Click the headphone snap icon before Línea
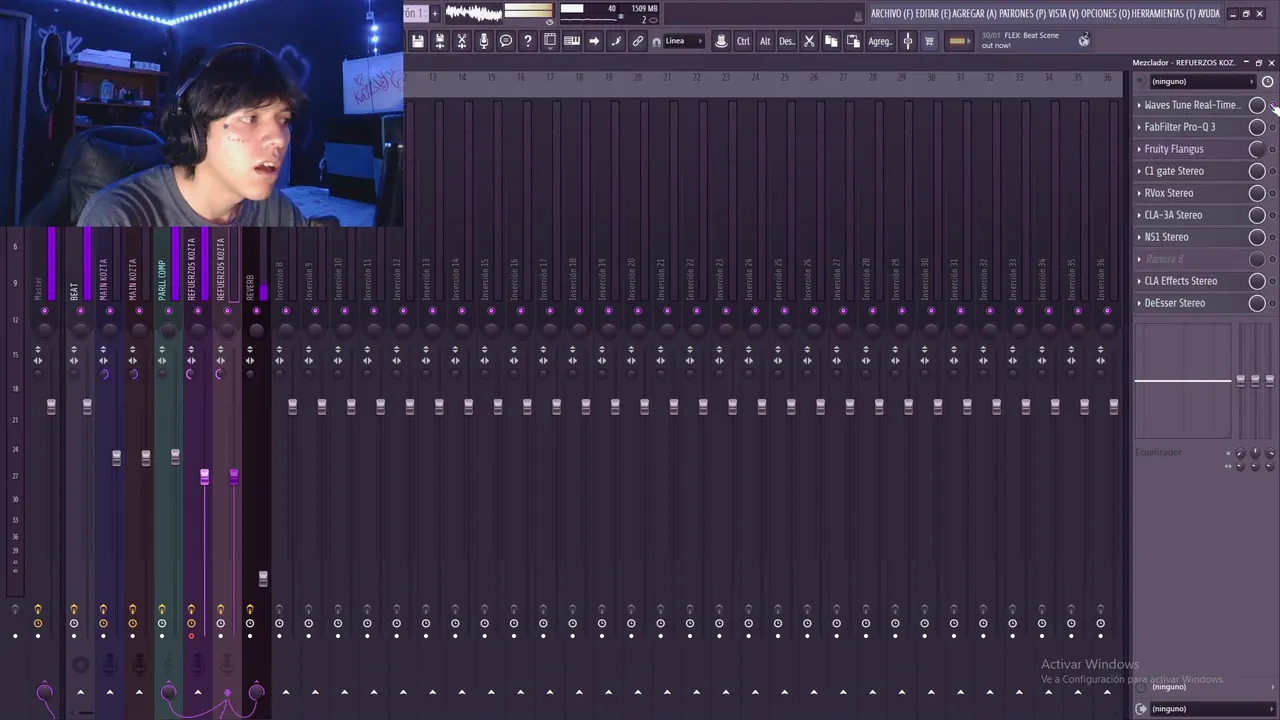 (656, 42)
